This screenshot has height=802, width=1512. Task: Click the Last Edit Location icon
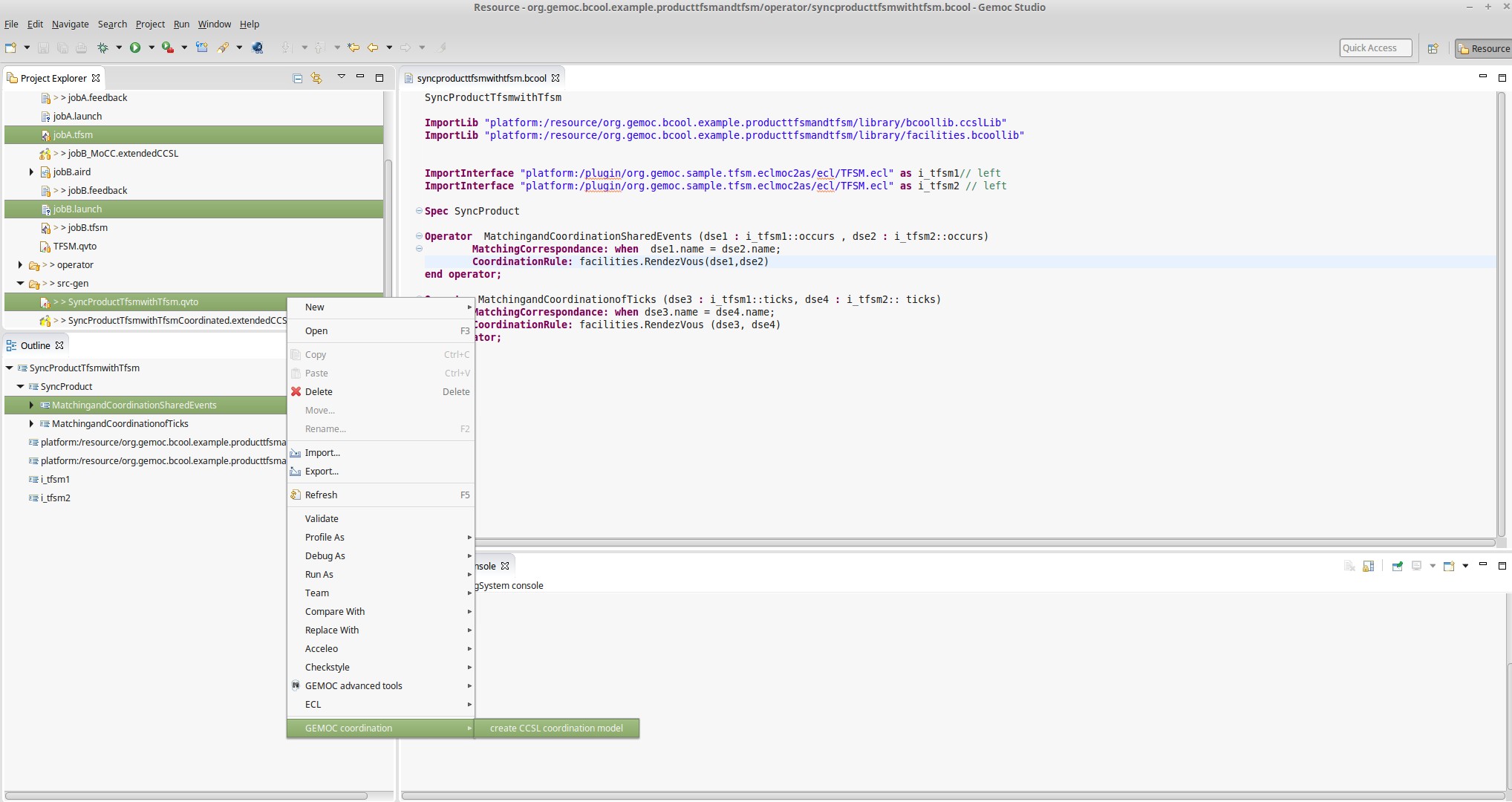pyautogui.click(x=353, y=48)
